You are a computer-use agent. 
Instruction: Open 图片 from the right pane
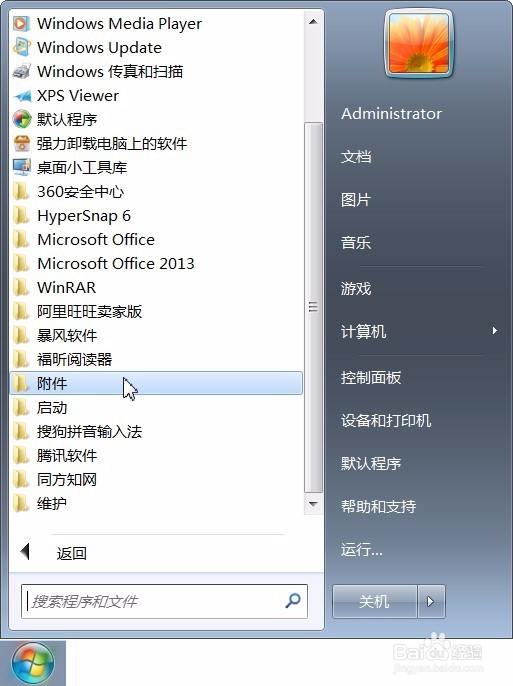[356, 200]
